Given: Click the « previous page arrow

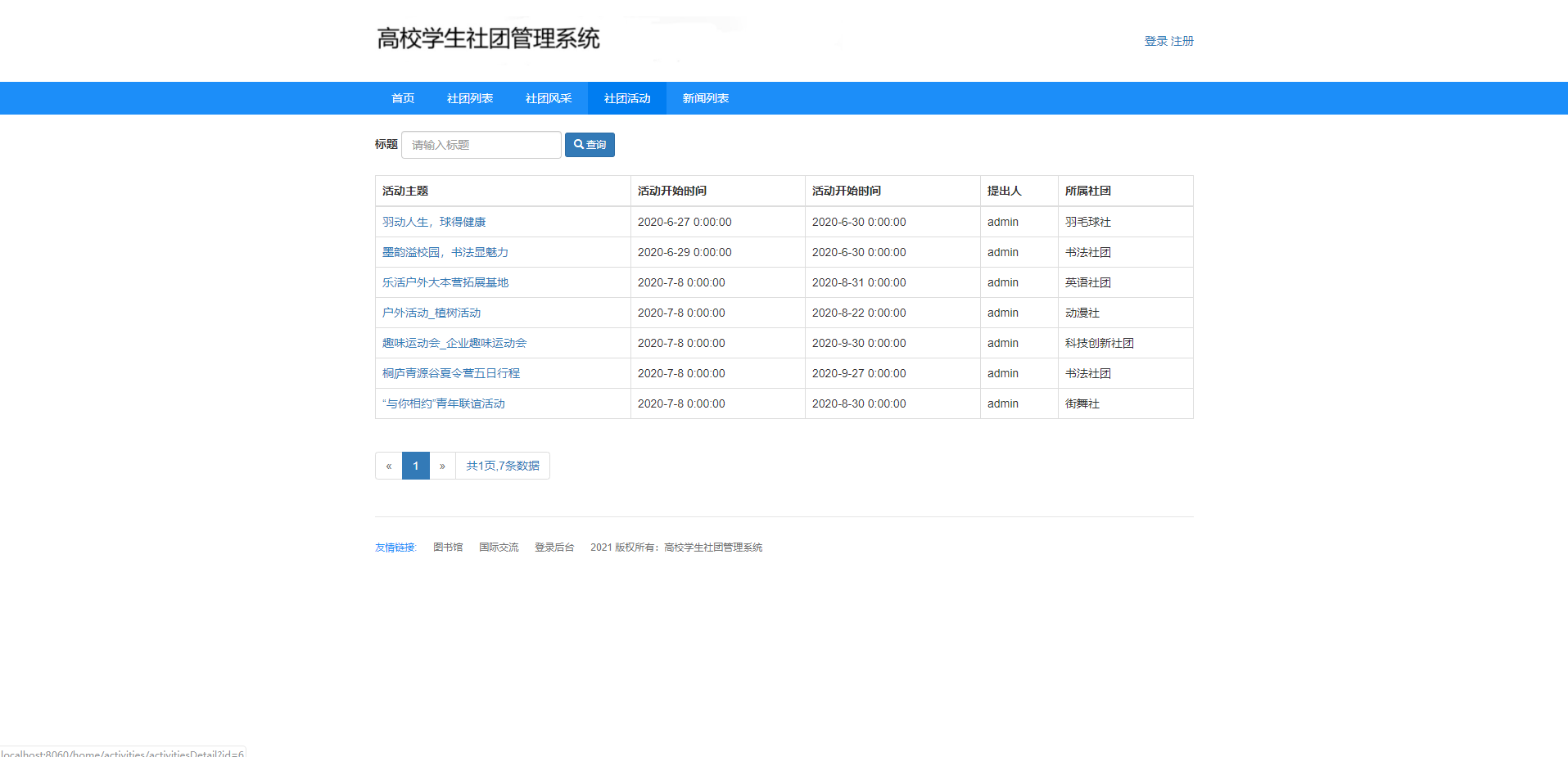Looking at the screenshot, I should click(x=388, y=465).
